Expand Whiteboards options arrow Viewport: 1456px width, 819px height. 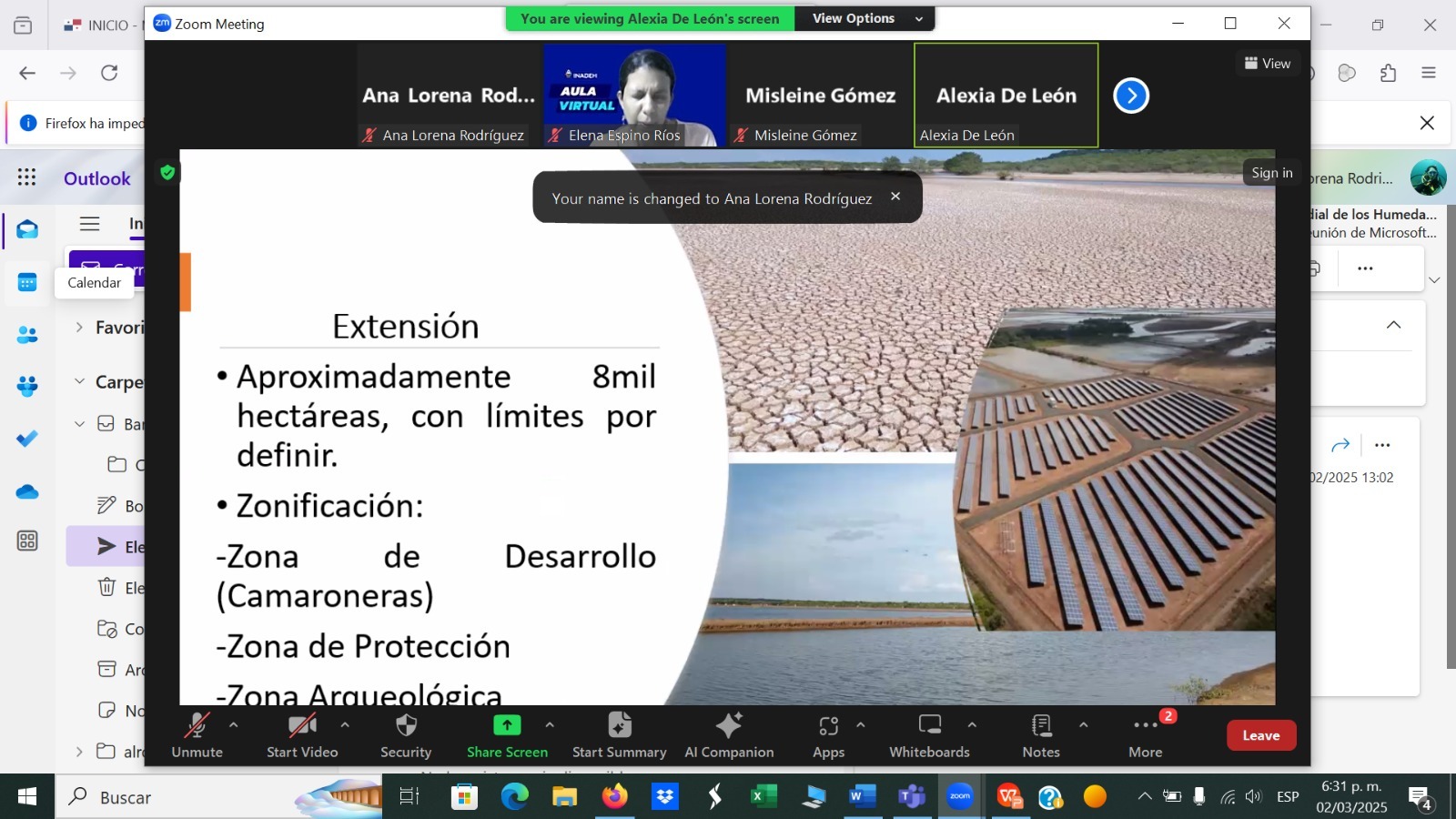(x=972, y=725)
